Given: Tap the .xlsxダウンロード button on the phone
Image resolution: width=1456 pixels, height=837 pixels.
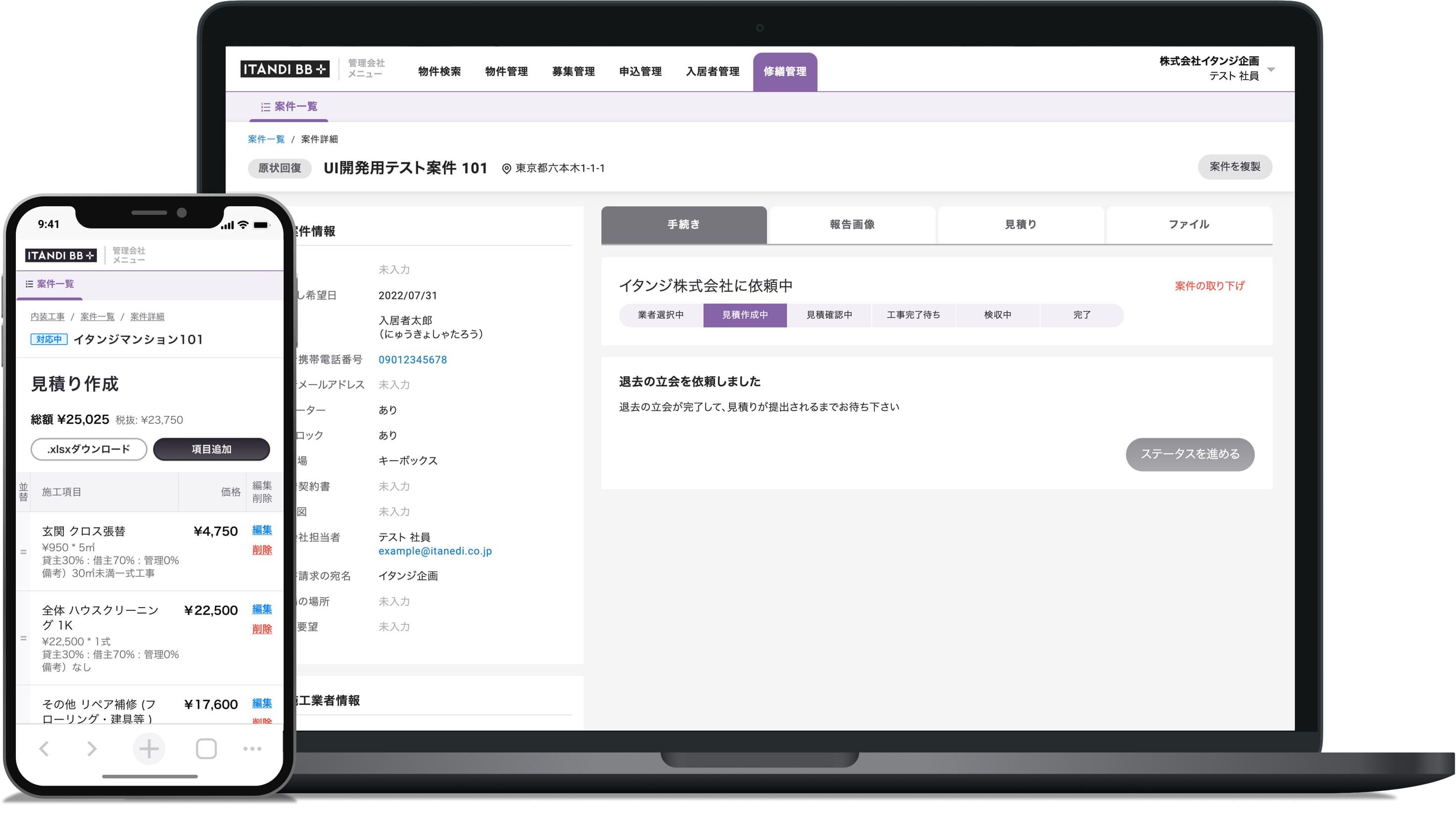Looking at the screenshot, I should tap(89, 449).
